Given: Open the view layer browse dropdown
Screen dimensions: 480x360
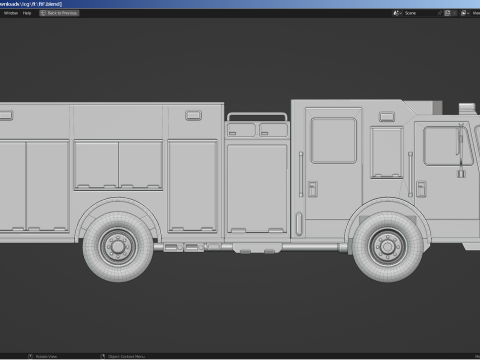Looking at the screenshot, I should click(x=465, y=13).
